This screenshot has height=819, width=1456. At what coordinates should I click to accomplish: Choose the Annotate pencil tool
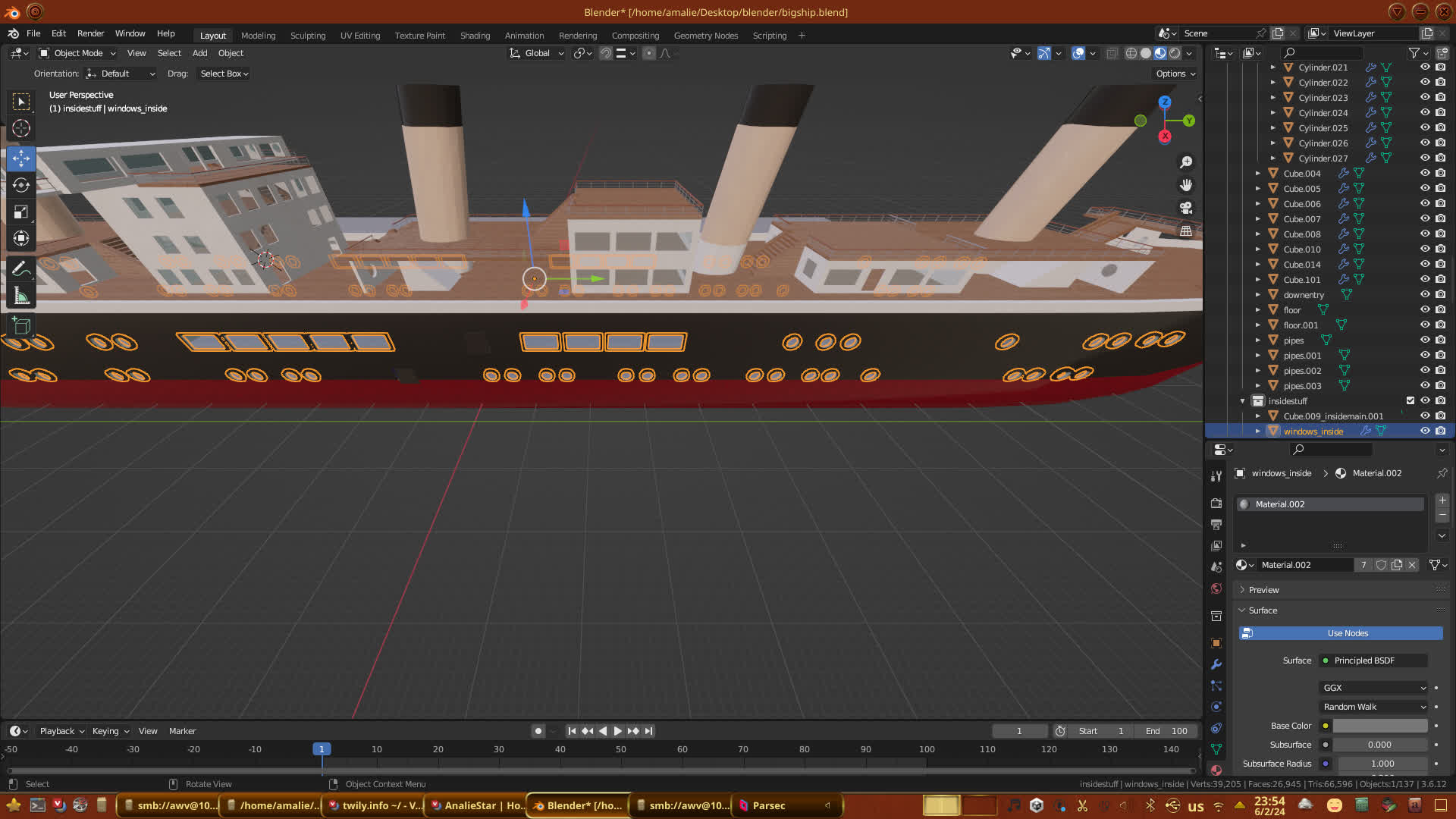(x=21, y=269)
